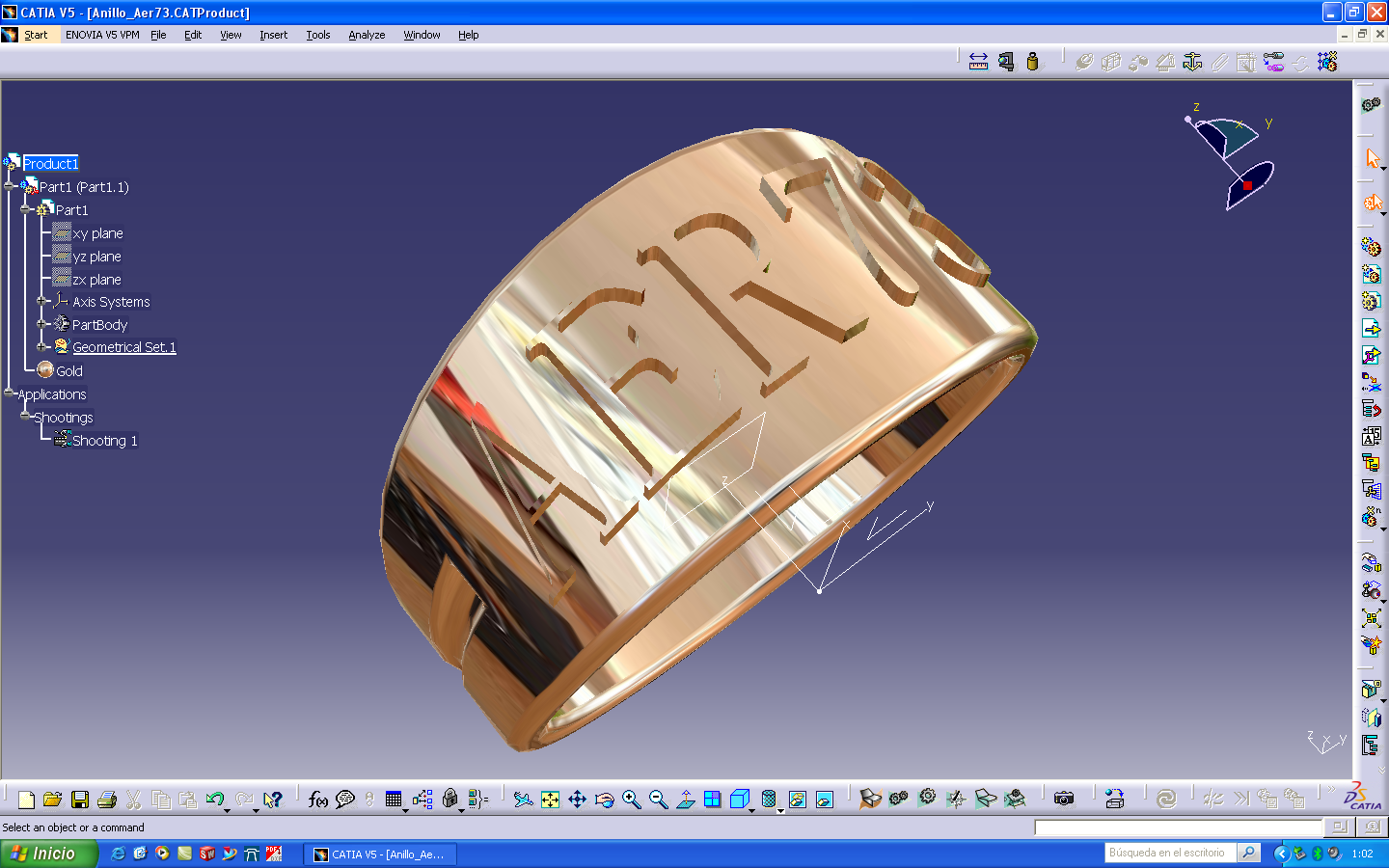Open the Analyze menu
The width and height of the screenshot is (1389, 868).
pos(367,35)
